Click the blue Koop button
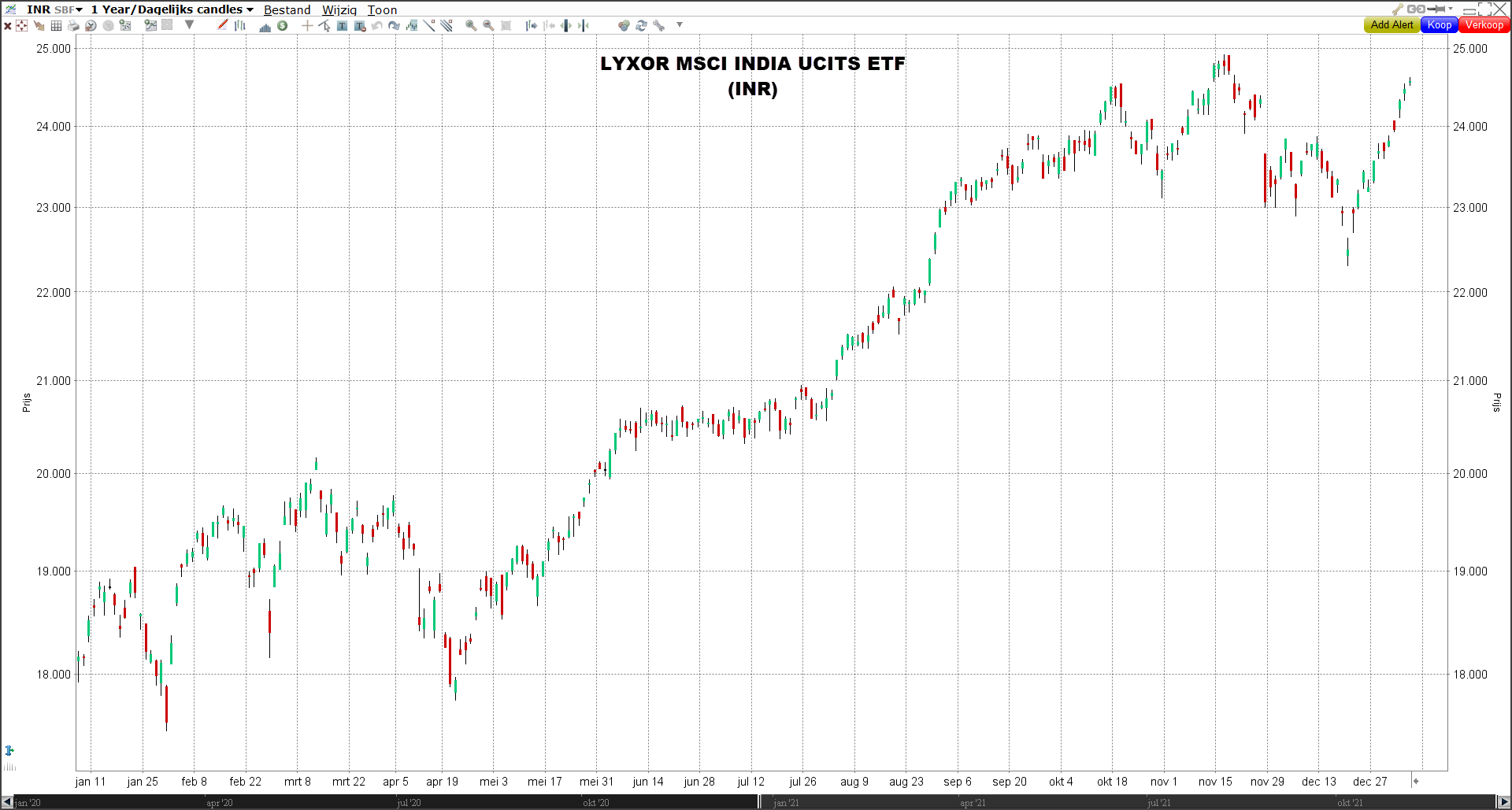Viewport: 1512px width, 810px height. 1440,24
